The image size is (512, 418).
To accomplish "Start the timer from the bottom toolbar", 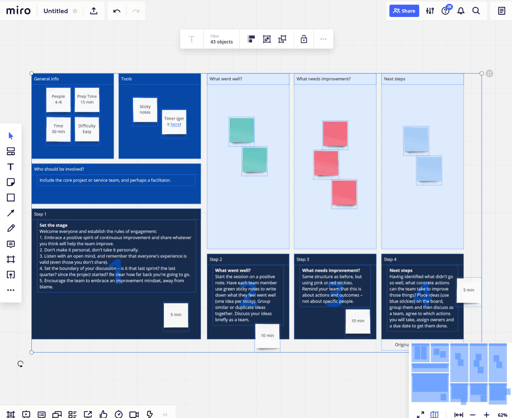I will [119, 414].
